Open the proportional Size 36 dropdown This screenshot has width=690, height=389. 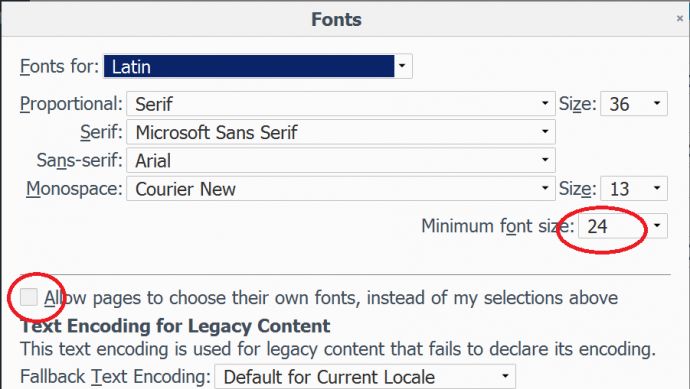pyautogui.click(x=634, y=104)
